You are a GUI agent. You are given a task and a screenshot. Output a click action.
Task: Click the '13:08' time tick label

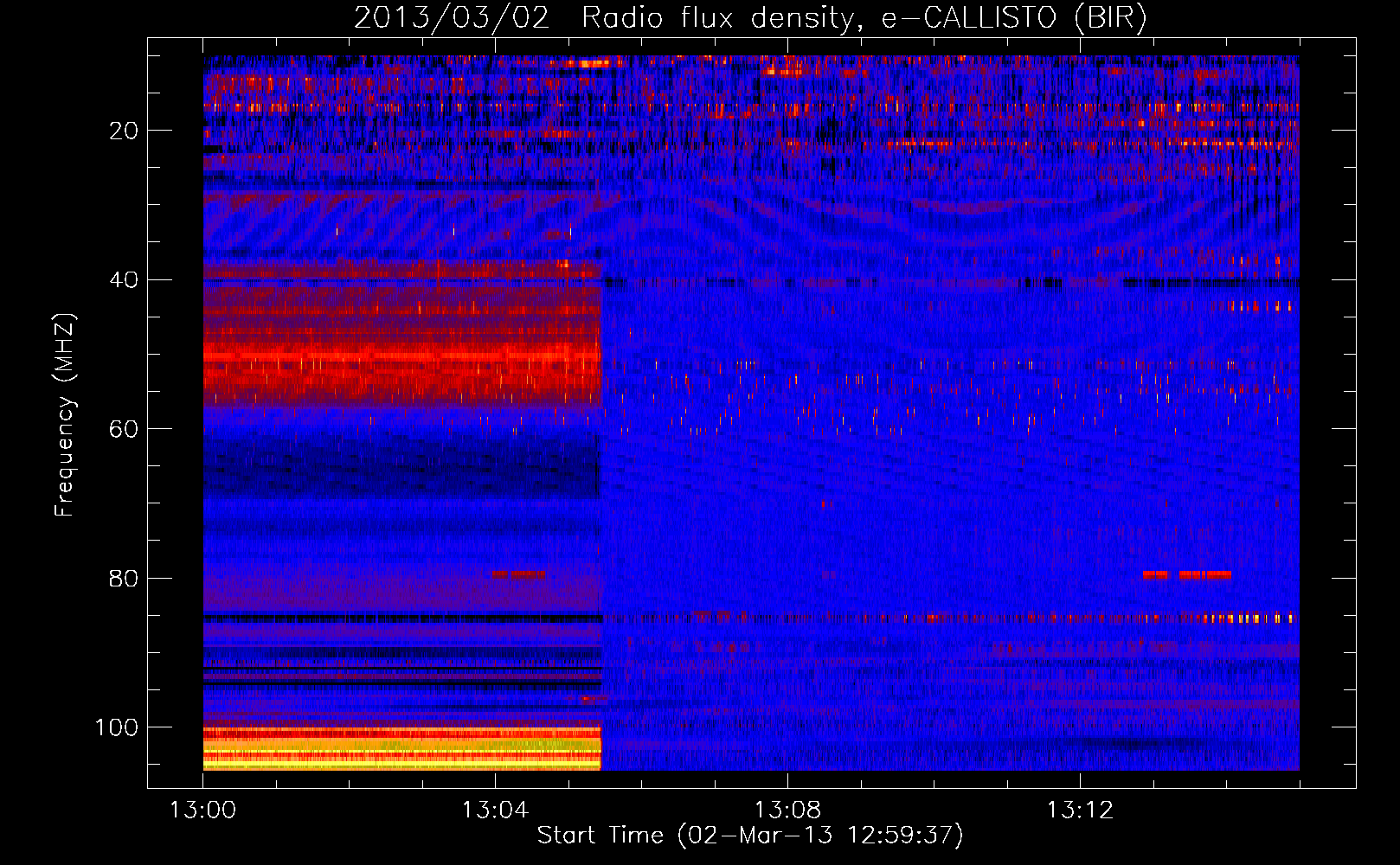[787, 811]
